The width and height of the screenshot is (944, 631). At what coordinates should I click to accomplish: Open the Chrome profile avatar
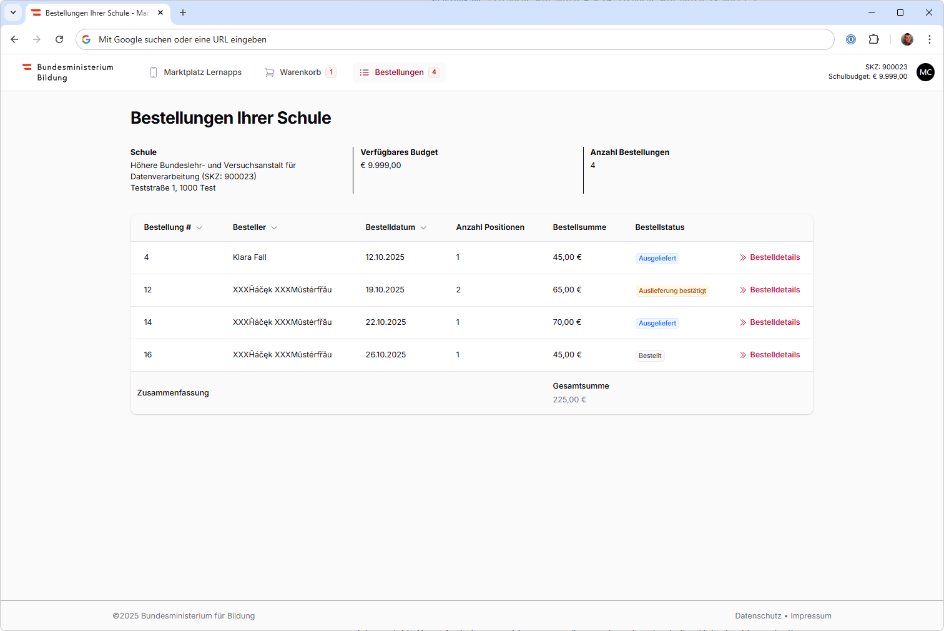pos(907,39)
